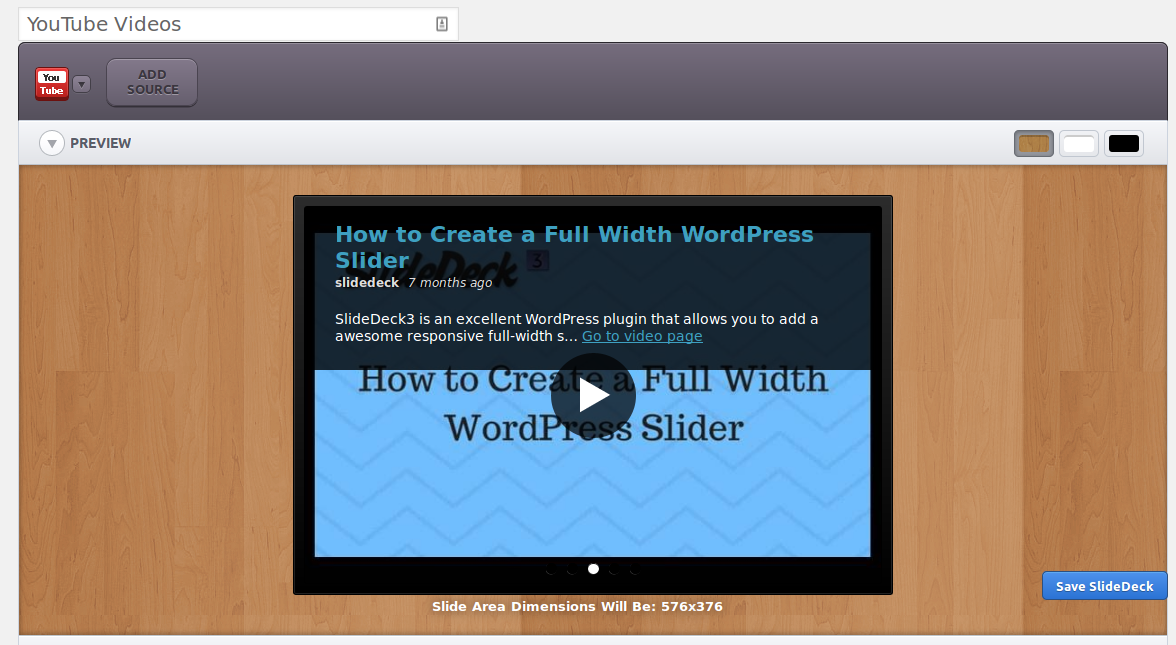
Task: Click the YouTube Videos title input field
Action: click(238, 24)
